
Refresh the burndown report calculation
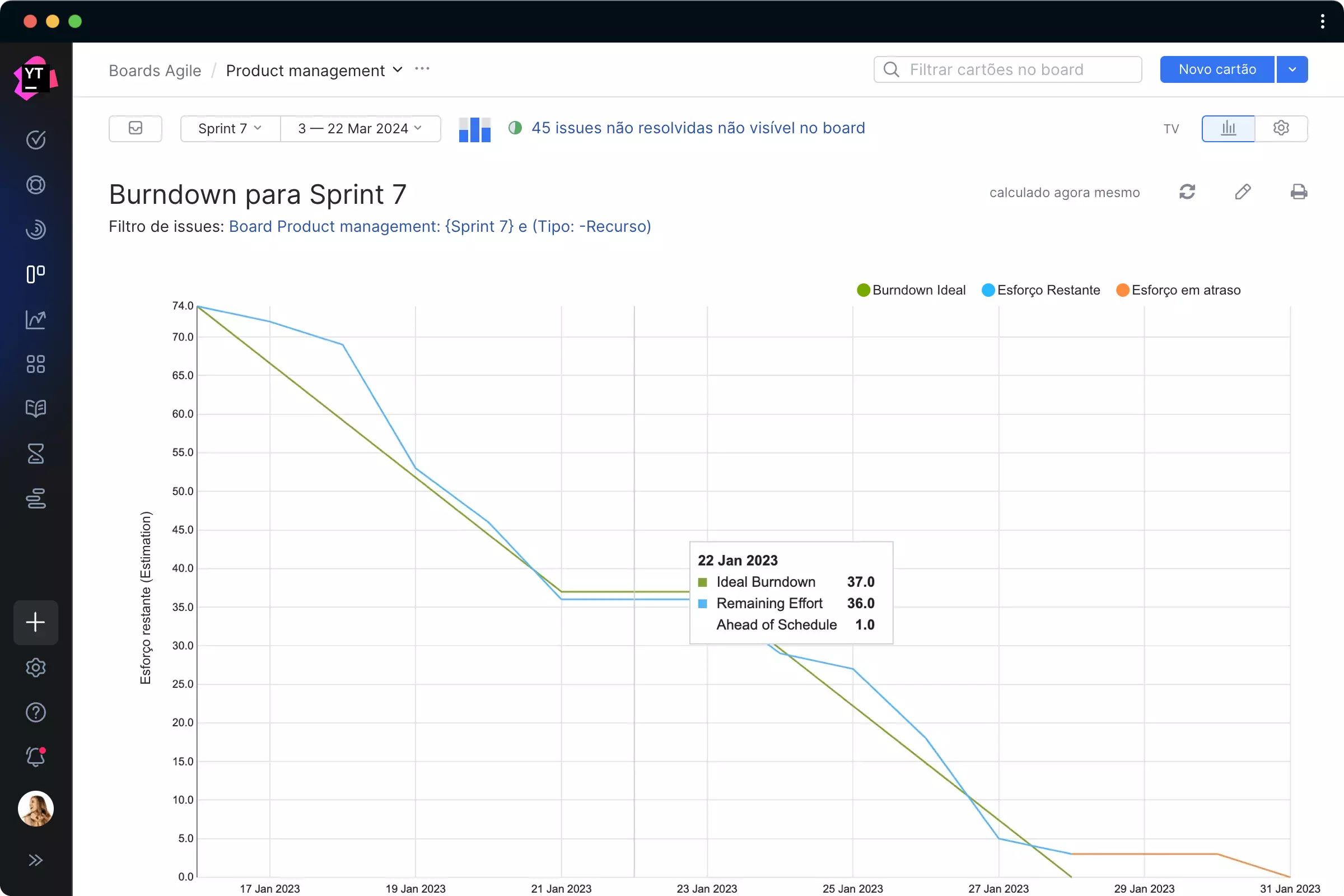coord(1187,192)
